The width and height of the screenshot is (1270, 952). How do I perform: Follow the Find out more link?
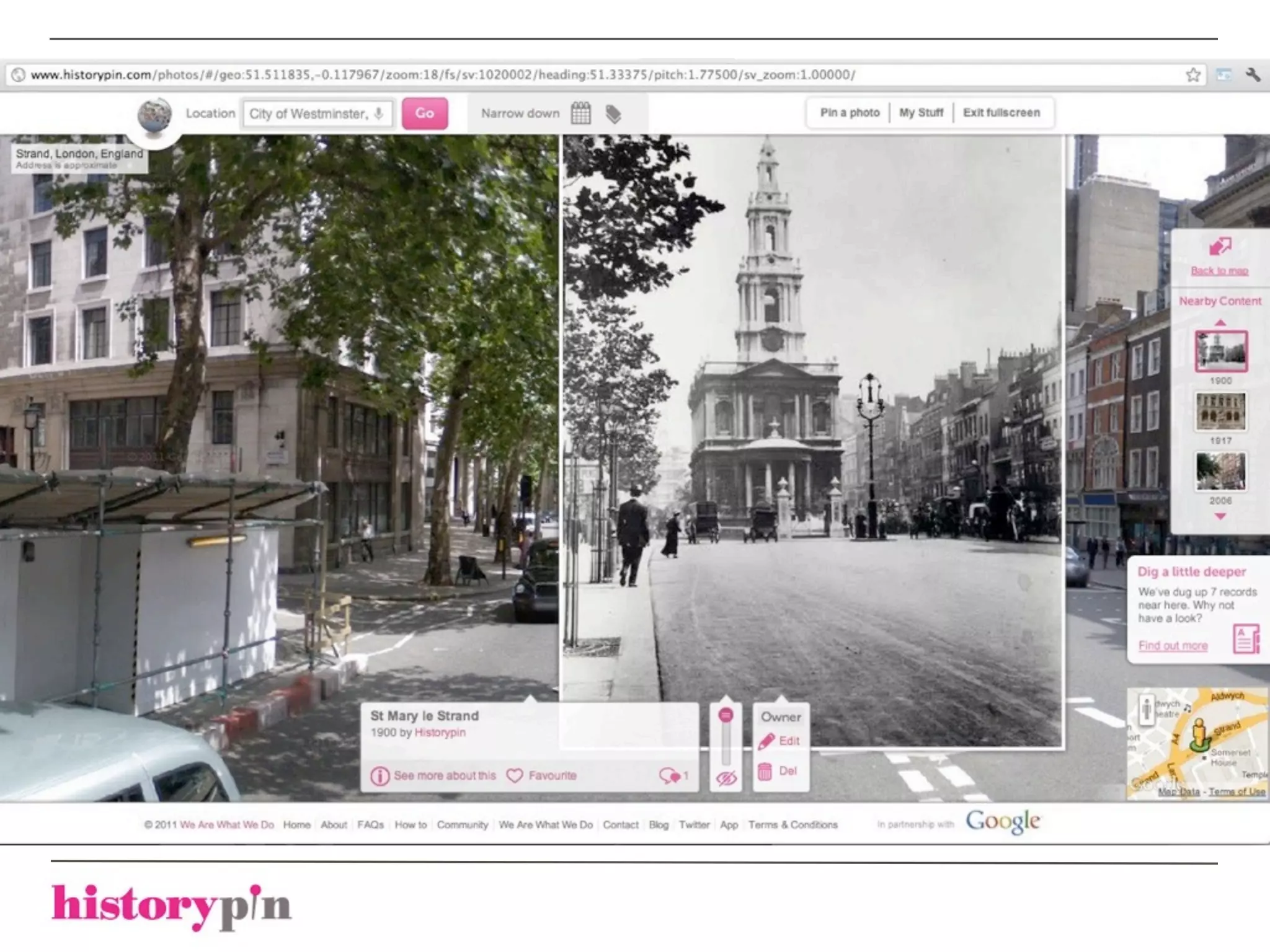coord(1173,646)
